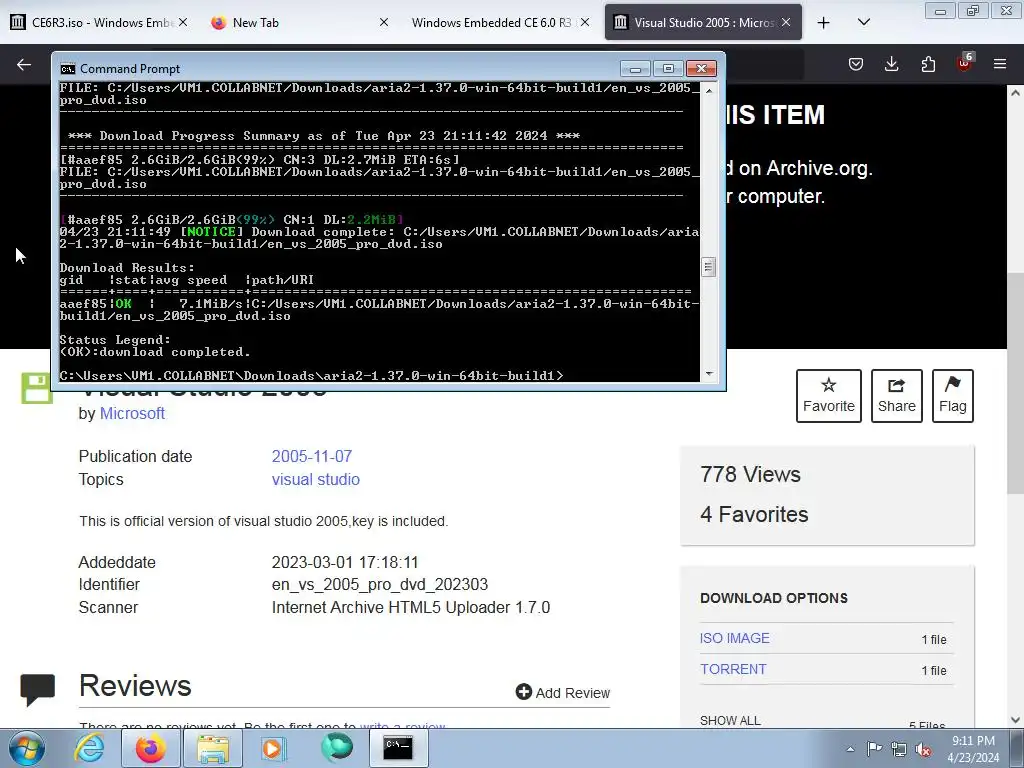Screen dimensions: 1024x768
Task: Open 2005-11-07 publication date link
Action: click(312, 456)
